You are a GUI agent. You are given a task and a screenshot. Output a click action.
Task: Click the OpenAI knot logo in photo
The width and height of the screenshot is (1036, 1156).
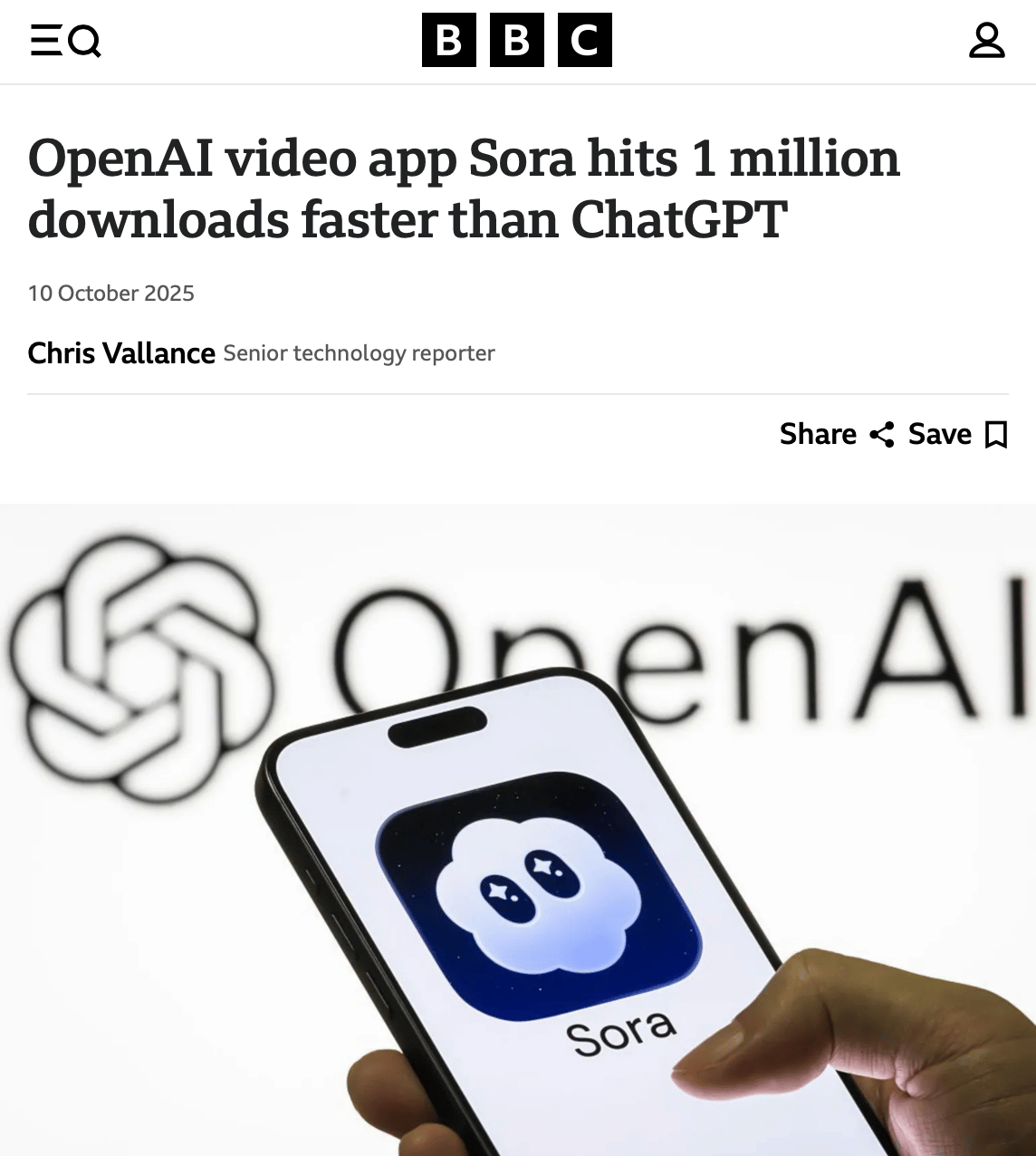click(141, 668)
